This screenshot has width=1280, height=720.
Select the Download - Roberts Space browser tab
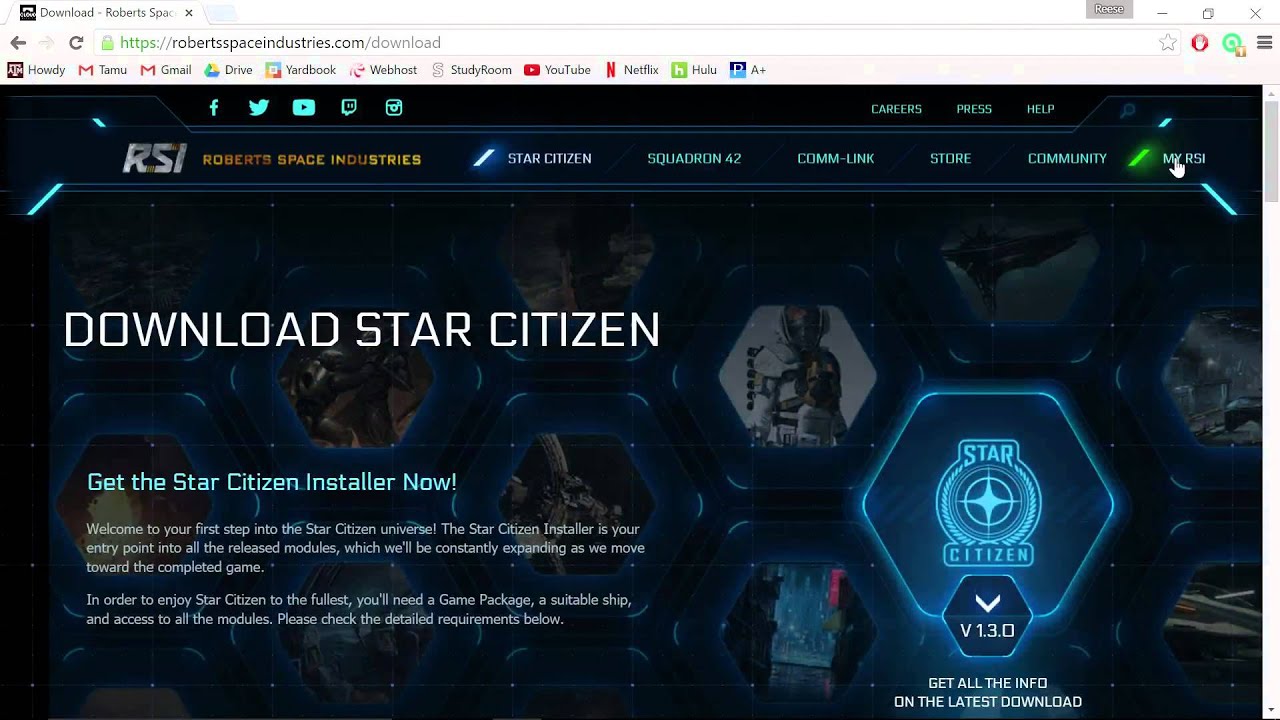coord(106,13)
